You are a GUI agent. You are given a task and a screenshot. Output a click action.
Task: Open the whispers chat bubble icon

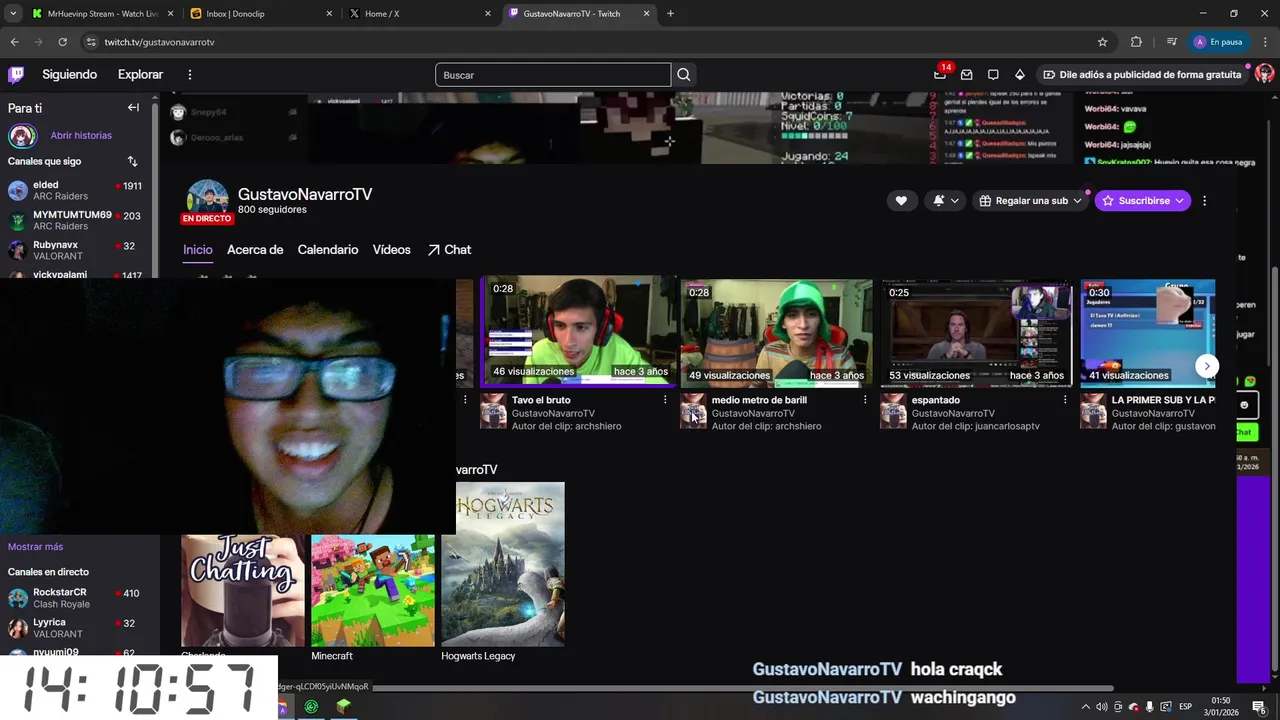tap(993, 74)
